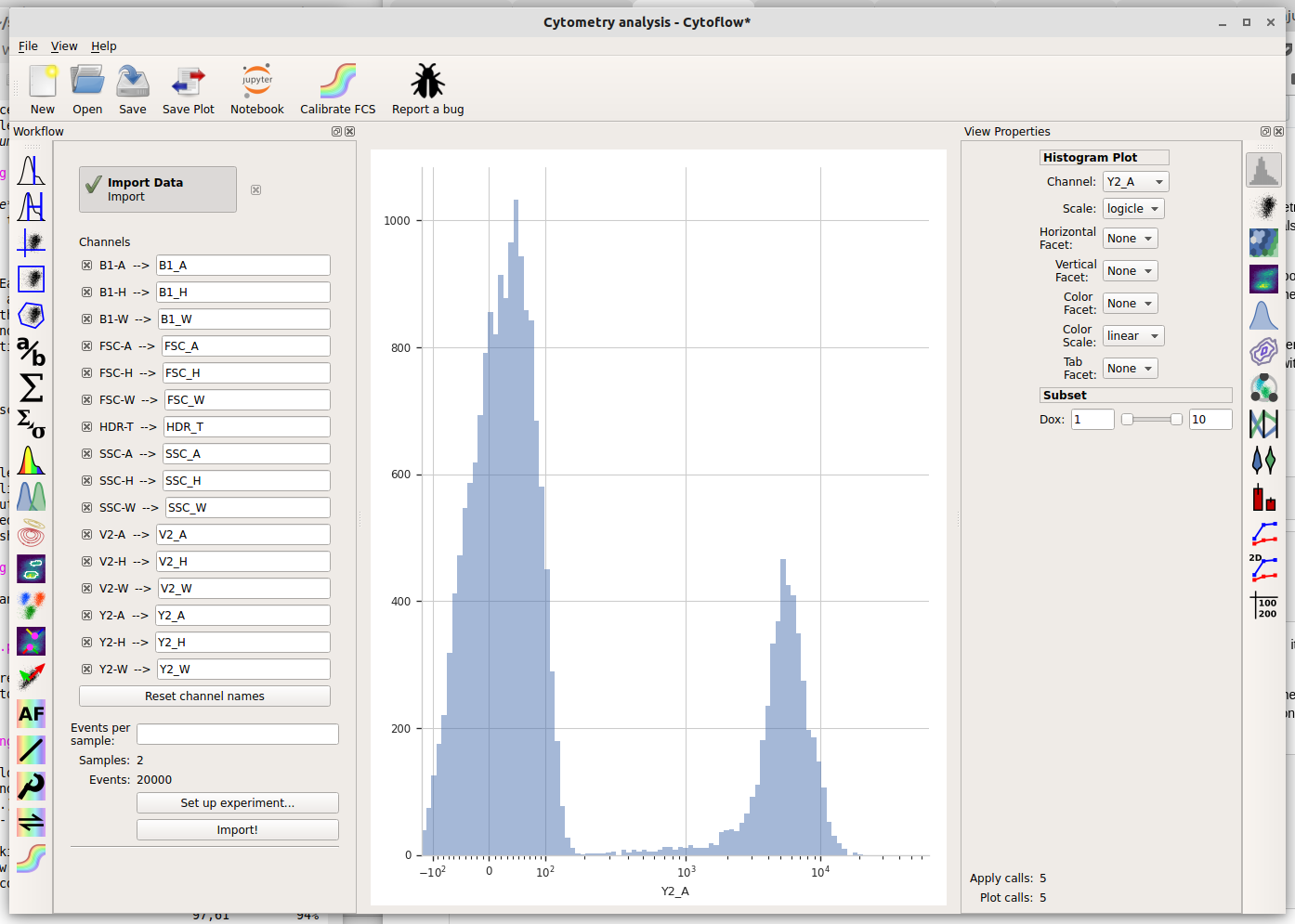Image resolution: width=1295 pixels, height=924 pixels.
Task: Click the Dox lower bound field
Action: click(x=1092, y=420)
